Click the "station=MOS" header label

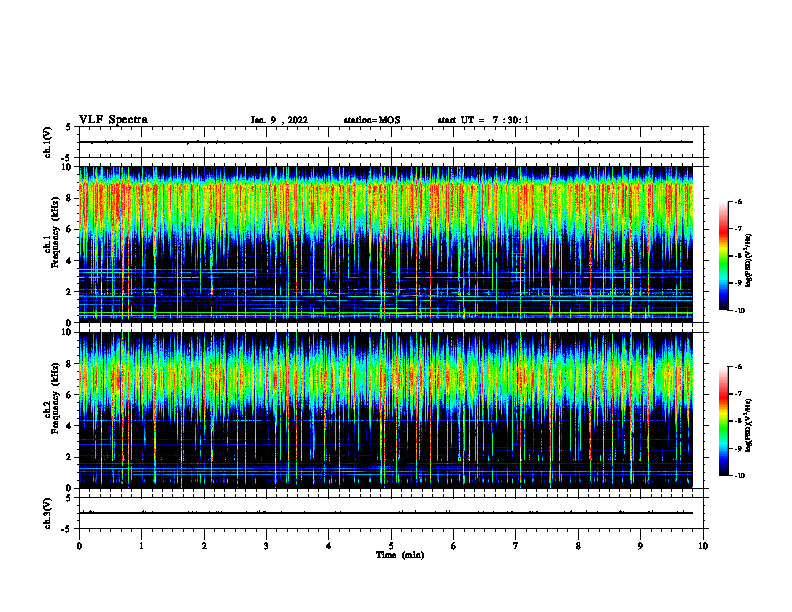(372, 120)
